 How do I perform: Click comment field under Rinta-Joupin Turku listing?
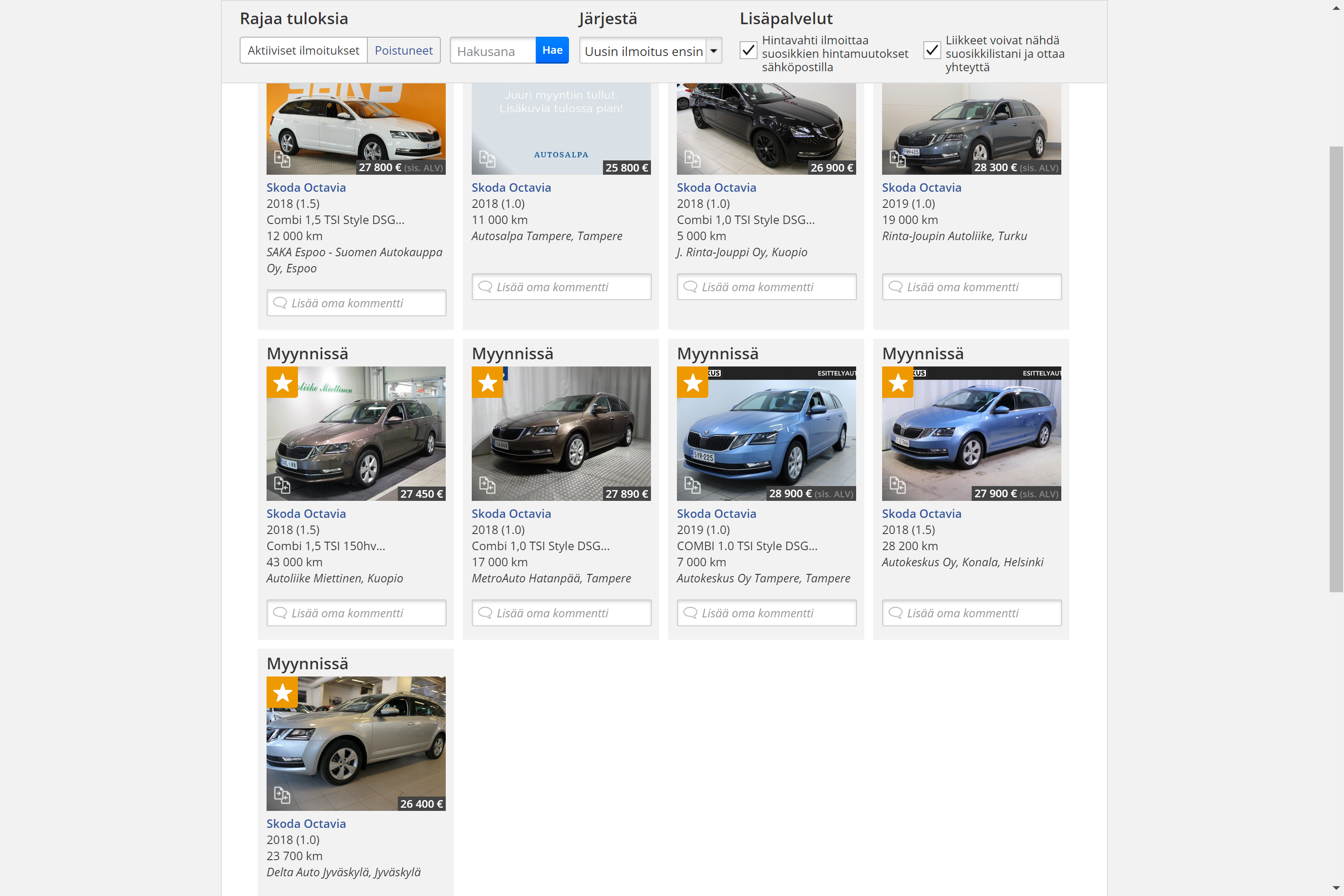pyautogui.click(x=971, y=287)
